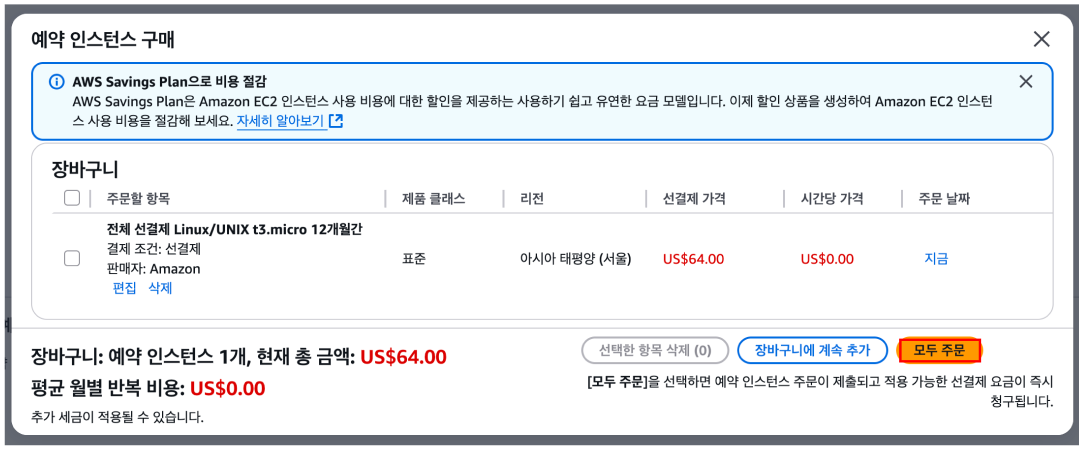Image resolution: width=1085 pixels, height=454 pixels.
Task: Click the 장바구니에 계속 추가 button
Action: pyautogui.click(x=813, y=350)
